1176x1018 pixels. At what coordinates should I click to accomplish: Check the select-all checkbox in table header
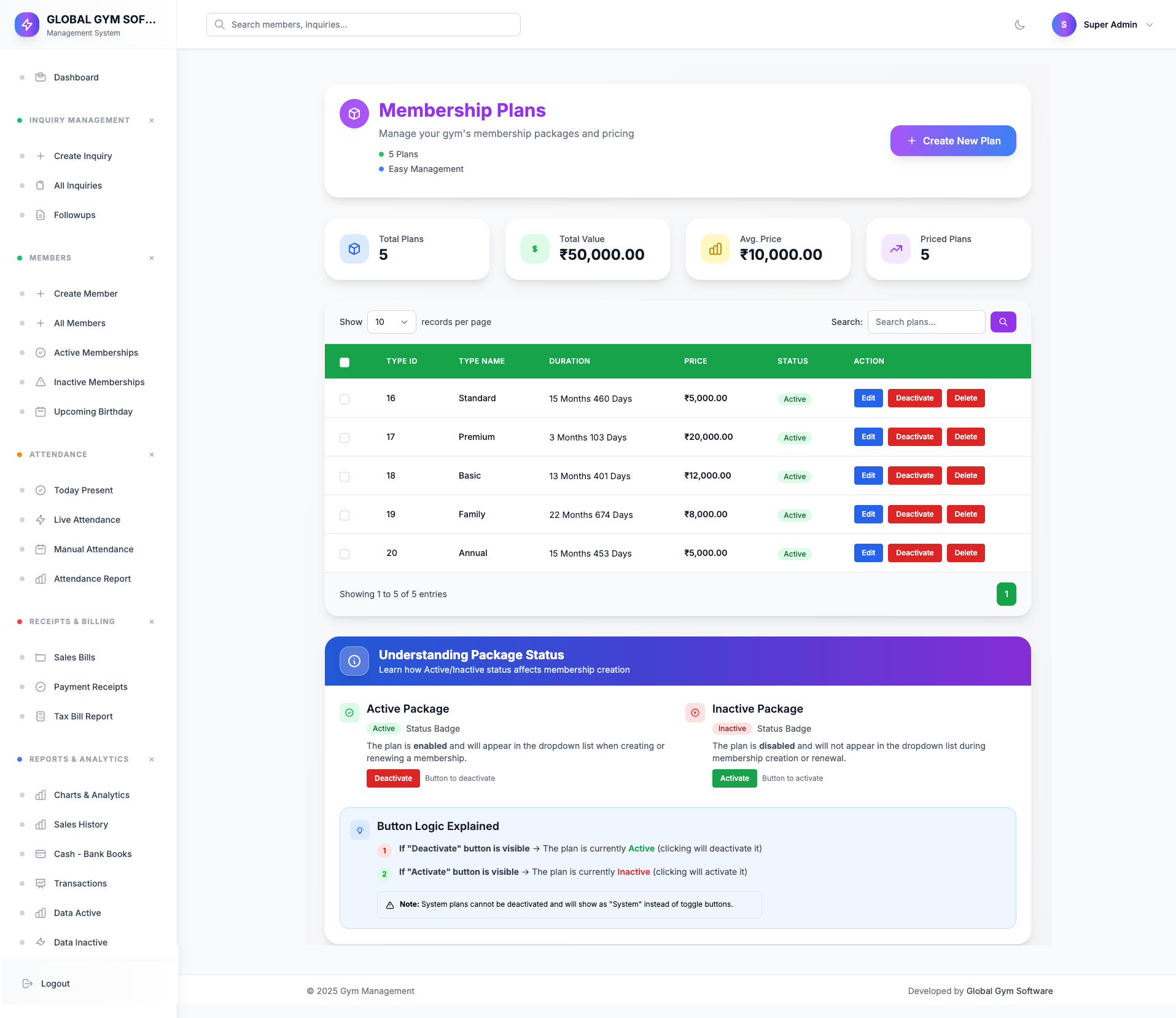click(345, 362)
